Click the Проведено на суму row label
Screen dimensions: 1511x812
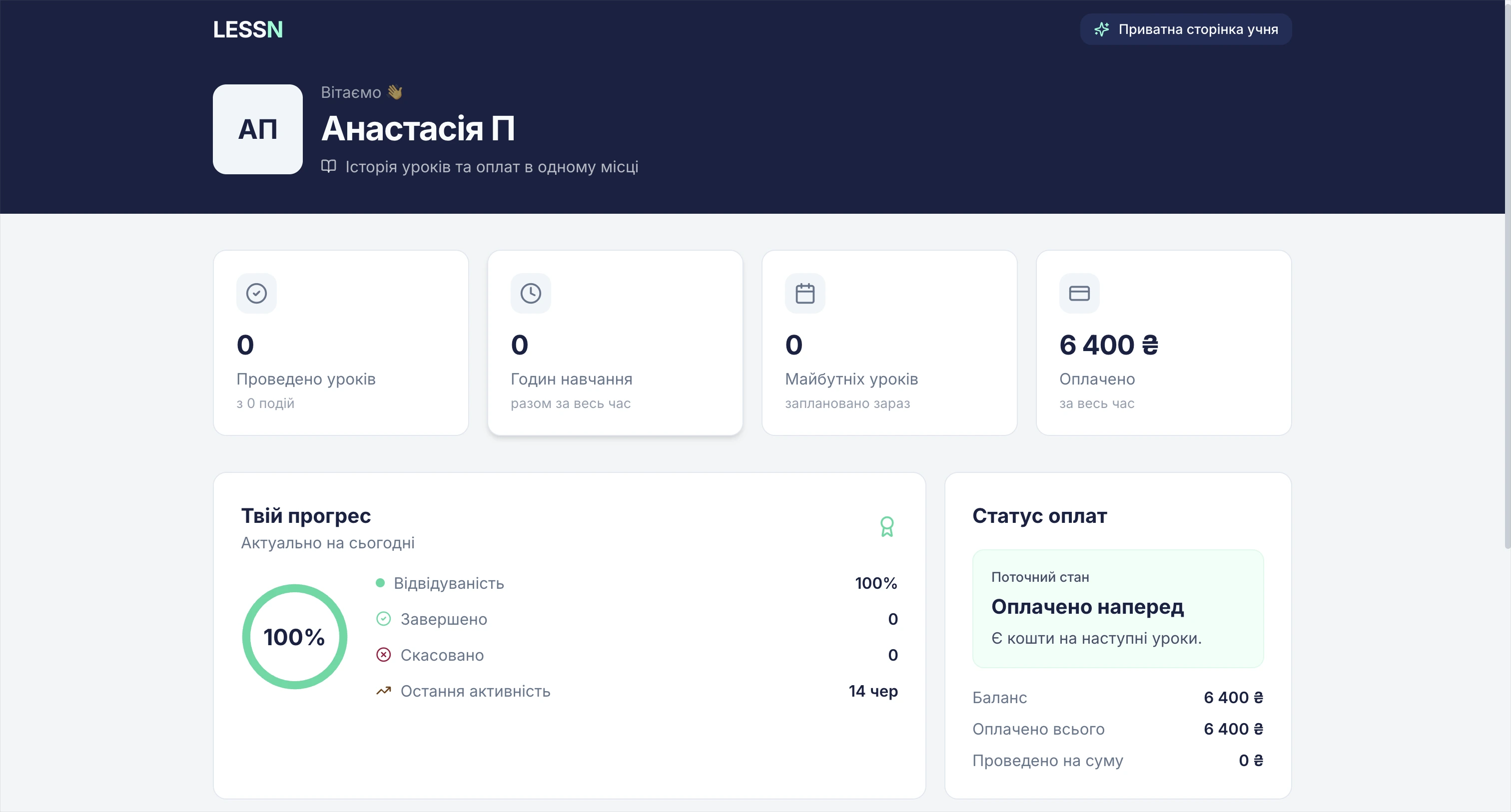click(1048, 761)
